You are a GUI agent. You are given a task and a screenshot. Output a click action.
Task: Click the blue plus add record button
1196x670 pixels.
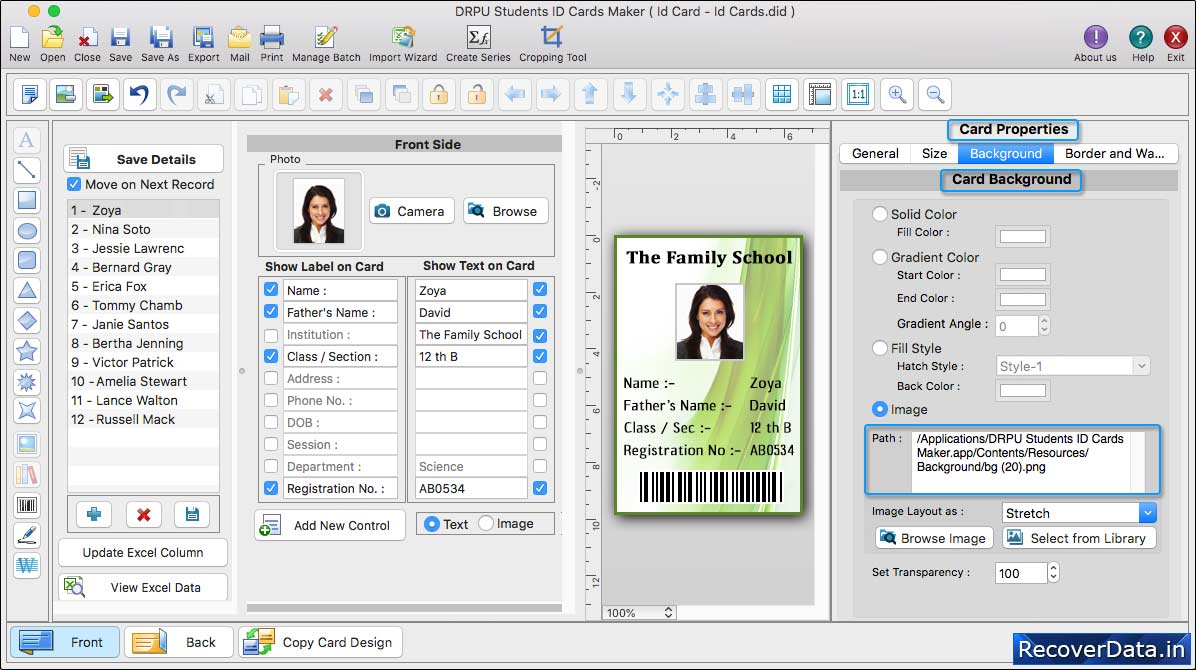click(94, 514)
